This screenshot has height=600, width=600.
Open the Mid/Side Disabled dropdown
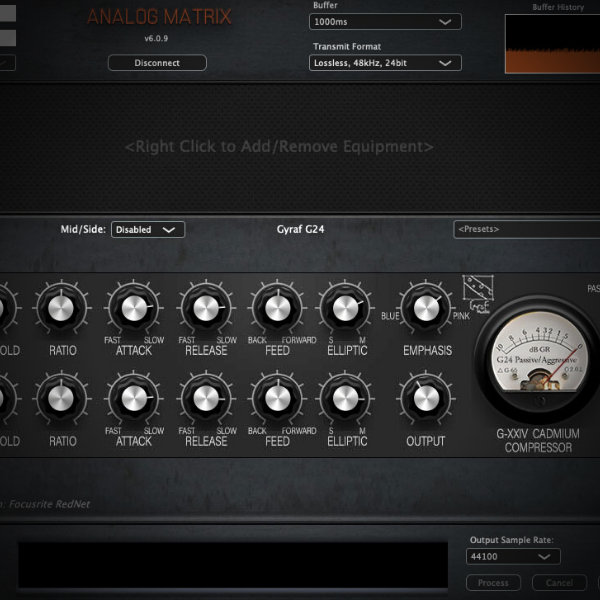(x=148, y=230)
